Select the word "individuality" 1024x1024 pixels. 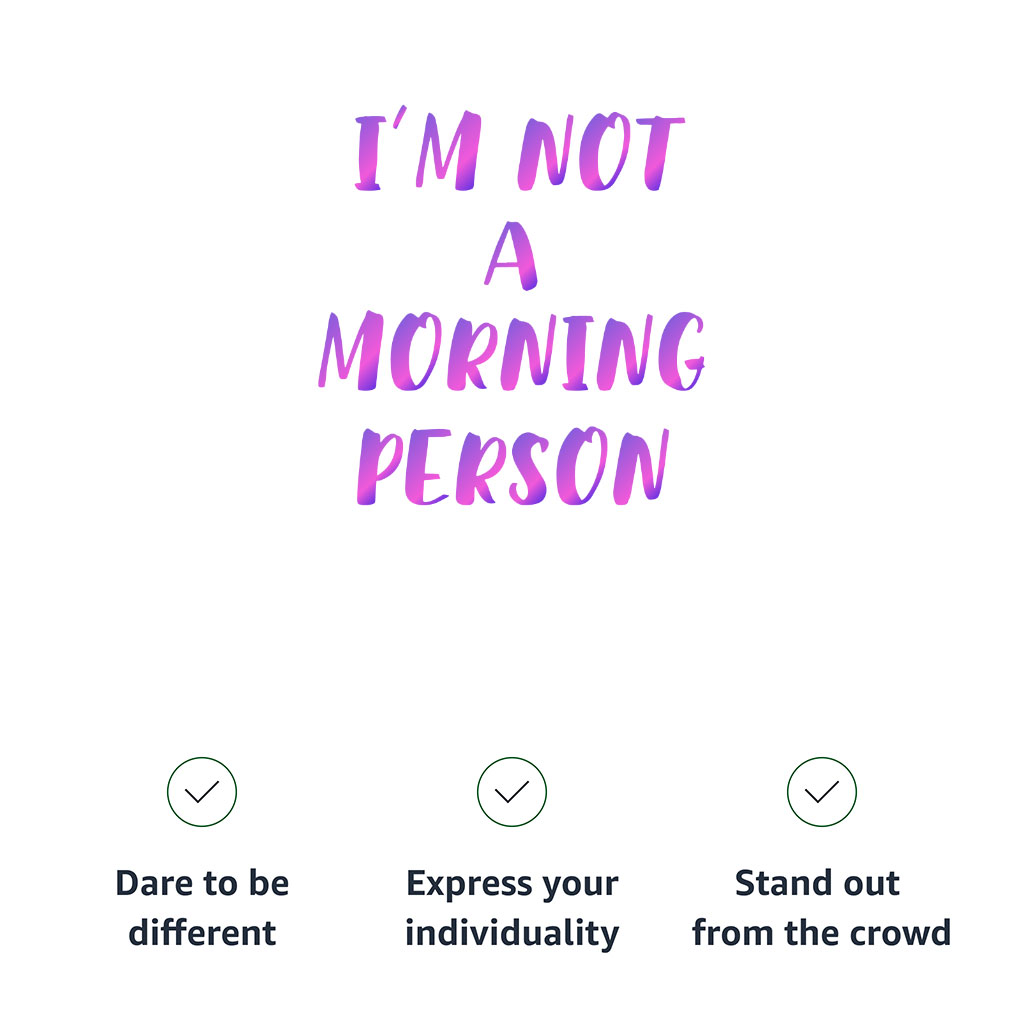[x=512, y=933]
